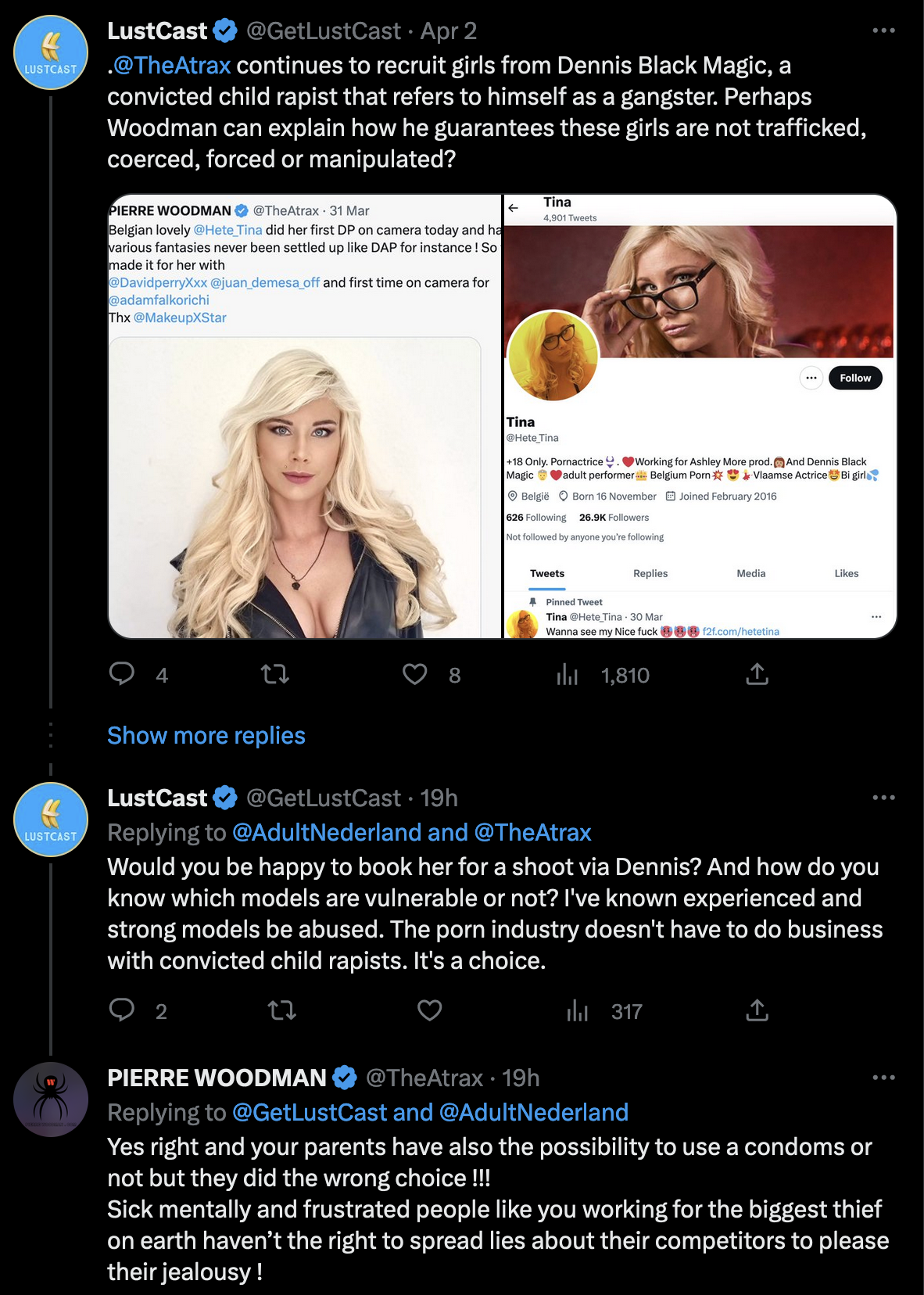Image resolution: width=924 pixels, height=1295 pixels.
Task: Click the LustCast avatar on the top tweet
Action: (x=51, y=52)
